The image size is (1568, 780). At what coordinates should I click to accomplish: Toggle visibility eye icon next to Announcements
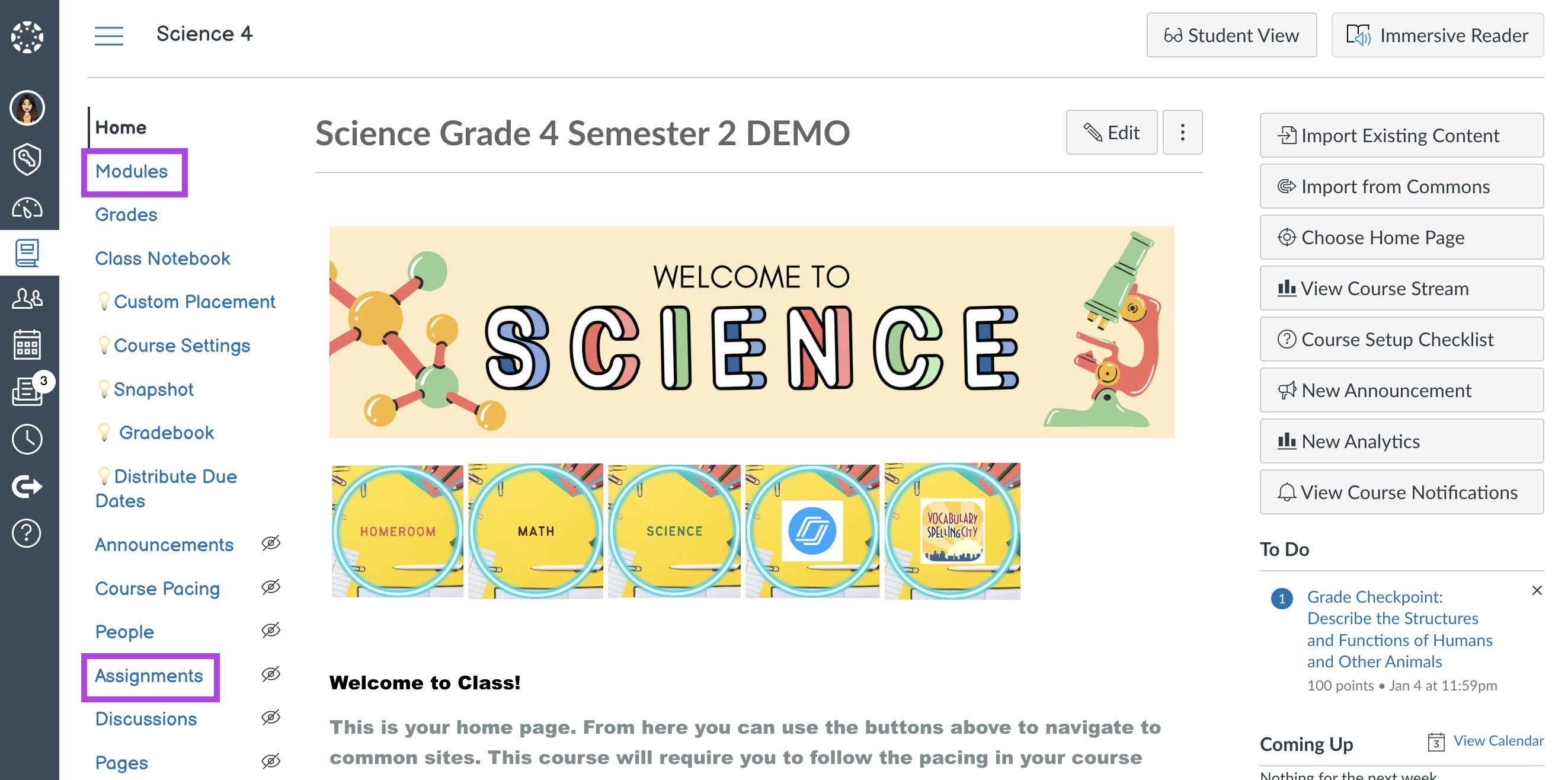click(x=271, y=542)
